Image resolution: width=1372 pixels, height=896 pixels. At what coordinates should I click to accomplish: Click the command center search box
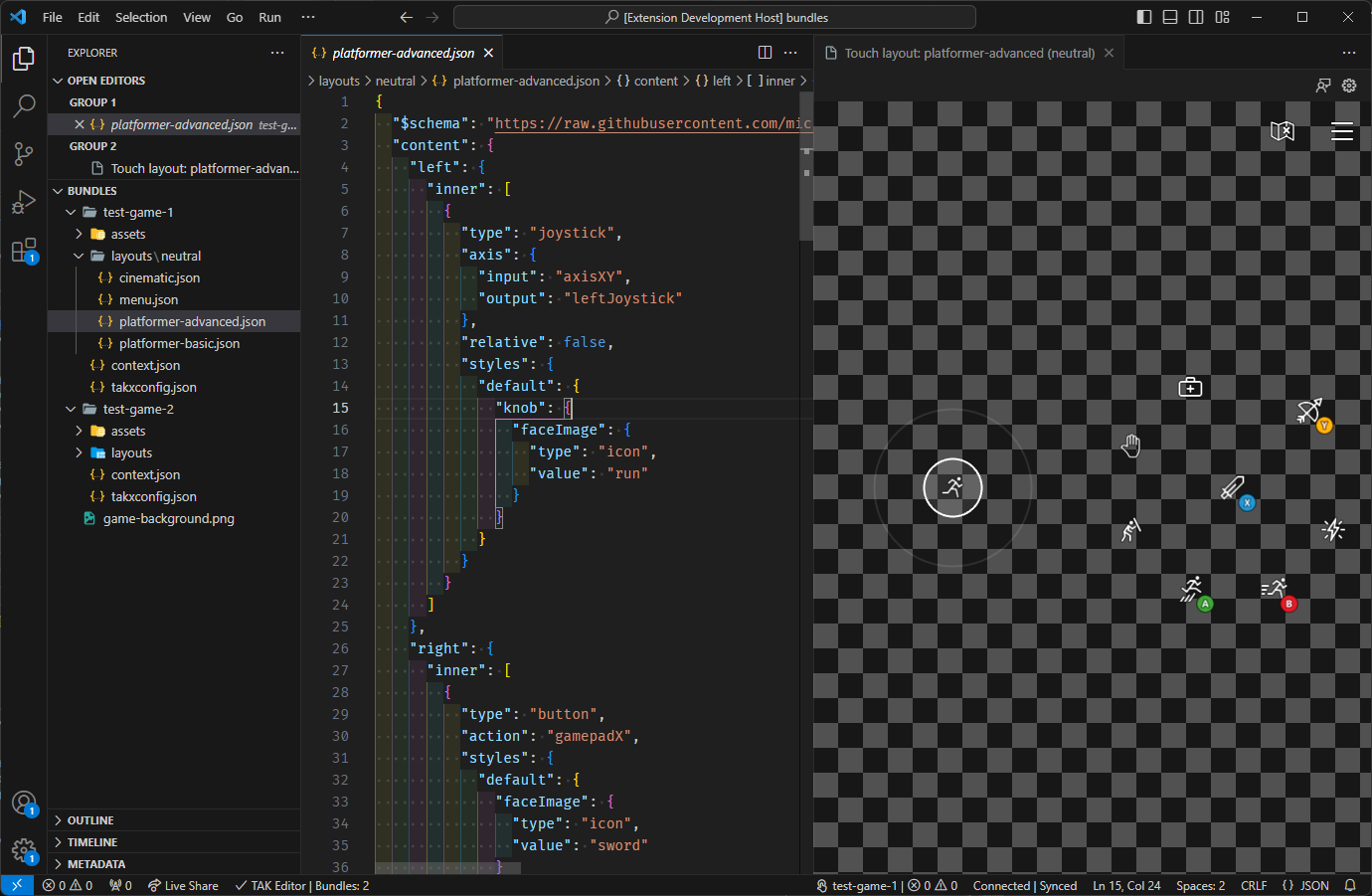[x=715, y=17]
